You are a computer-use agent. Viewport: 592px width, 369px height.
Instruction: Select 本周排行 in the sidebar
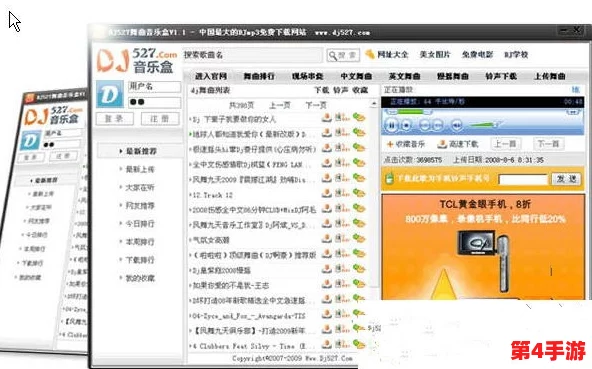click(140, 242)
